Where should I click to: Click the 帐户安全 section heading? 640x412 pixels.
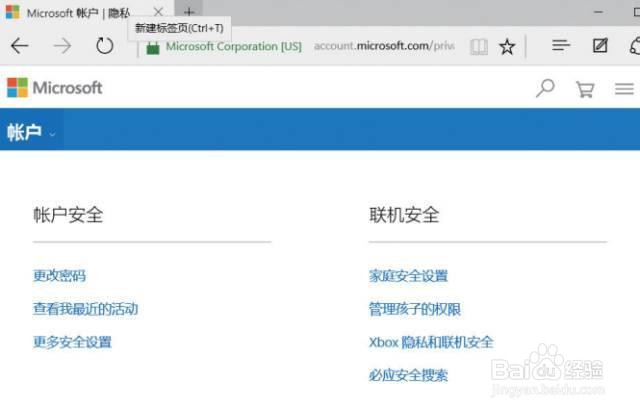pos(68,215)
